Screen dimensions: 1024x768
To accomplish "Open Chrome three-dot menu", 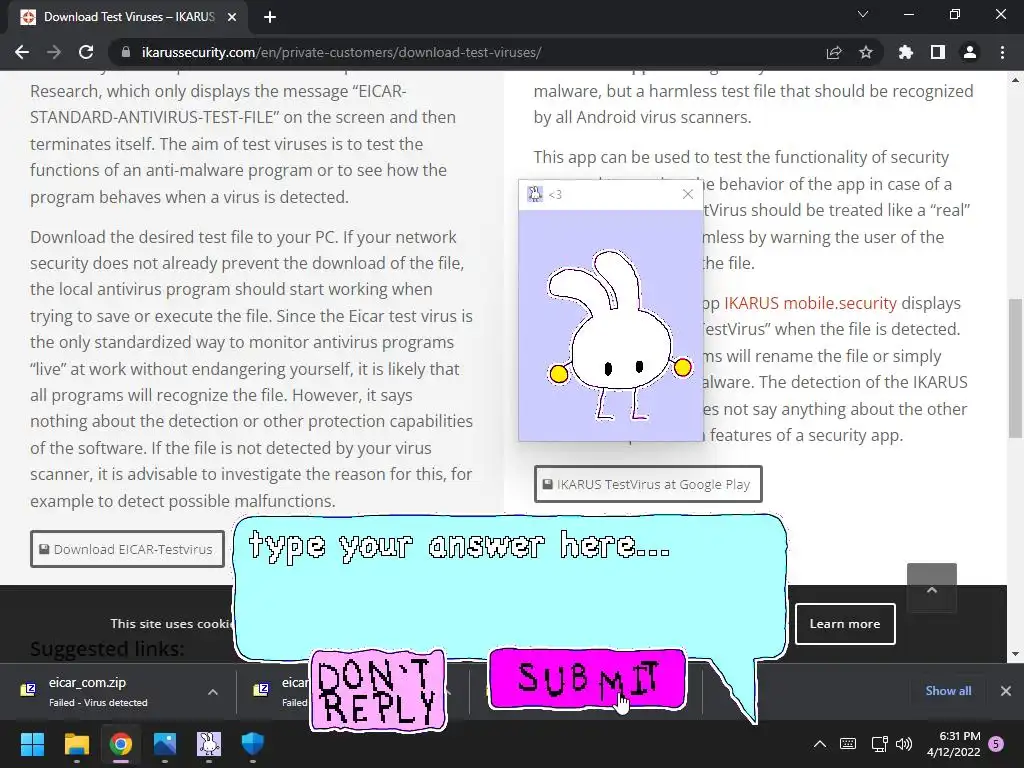I will [x=1002, y=52].
